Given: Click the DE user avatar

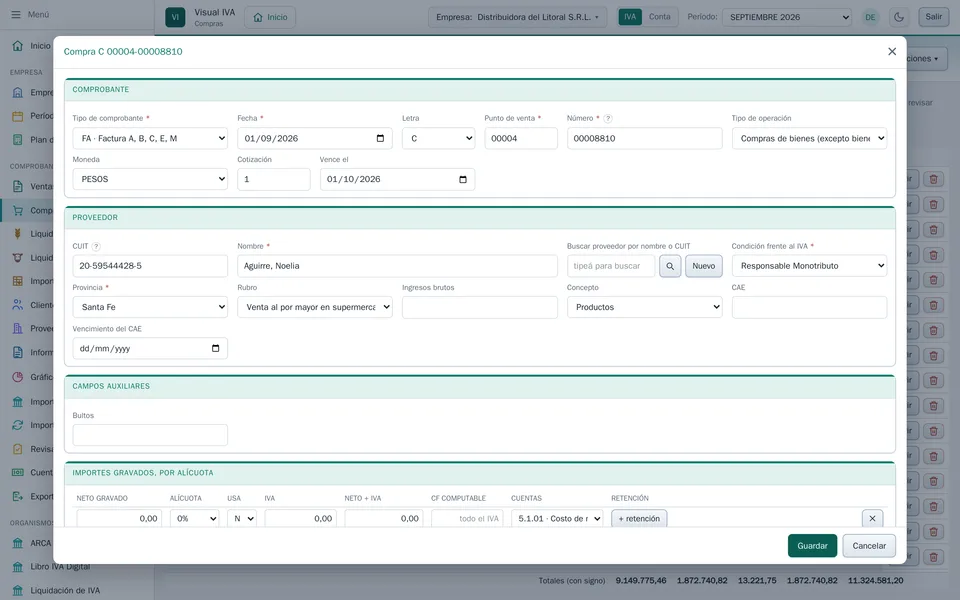Looking at the screenshot, I should [x=870, y=17].
